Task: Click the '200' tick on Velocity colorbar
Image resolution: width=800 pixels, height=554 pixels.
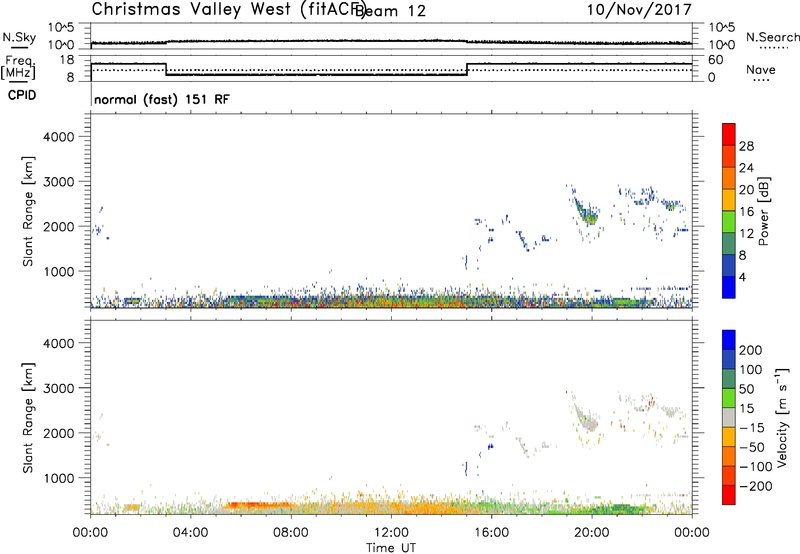Action: pos(751,350)
